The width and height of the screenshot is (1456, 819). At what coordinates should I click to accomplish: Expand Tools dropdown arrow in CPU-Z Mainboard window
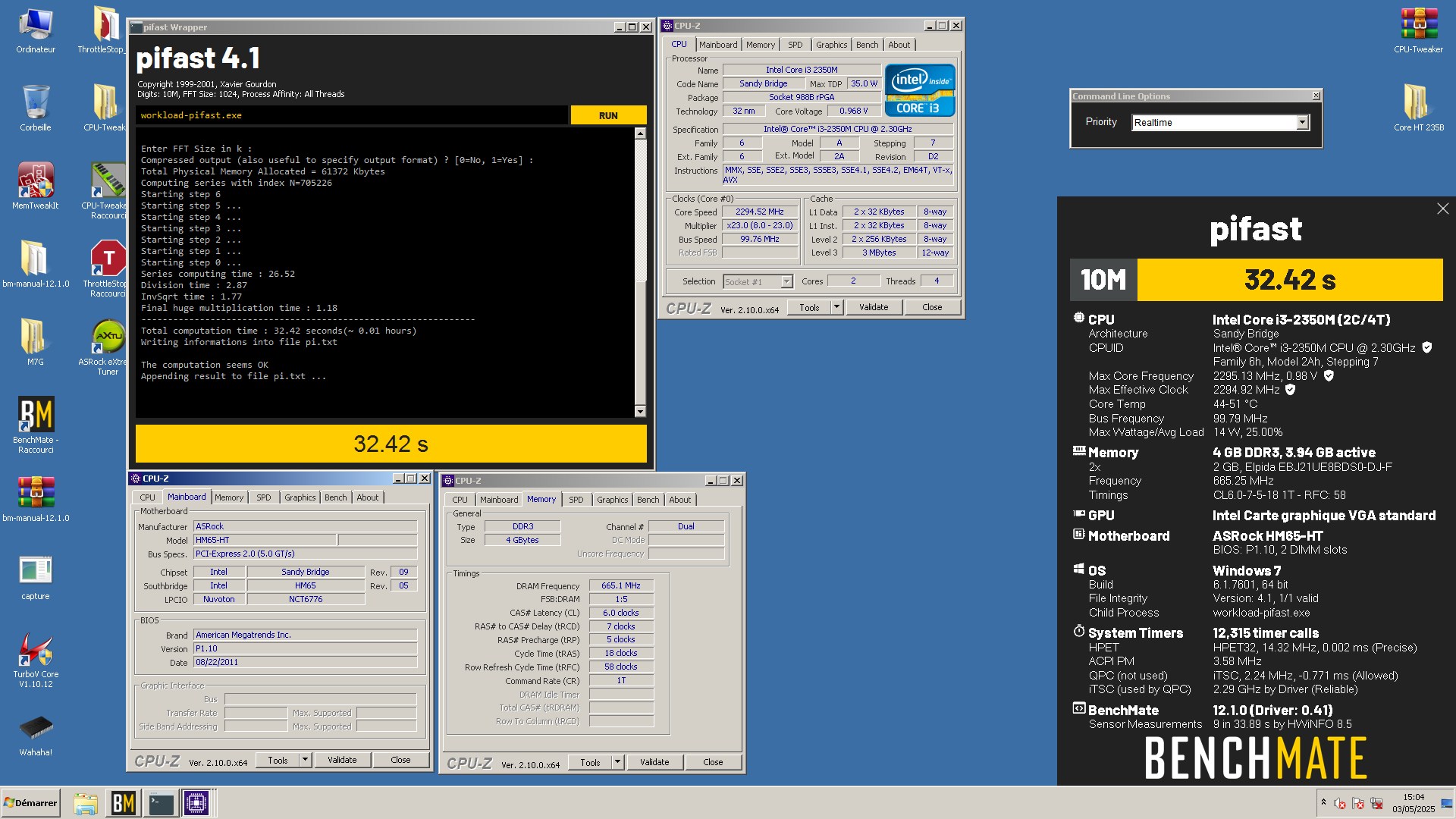pyautogui.click(x=305, y=760)
